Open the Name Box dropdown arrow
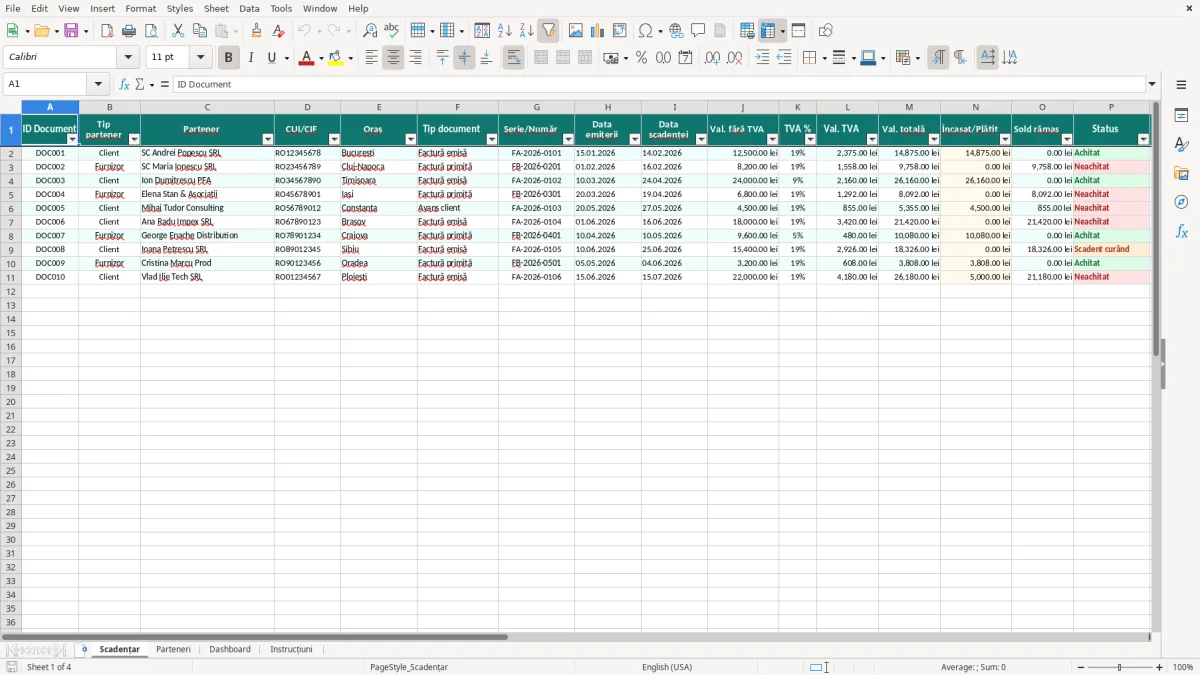Image resolution: width=1200 pixels, height=675 pixels. click(x=98, y=84)
